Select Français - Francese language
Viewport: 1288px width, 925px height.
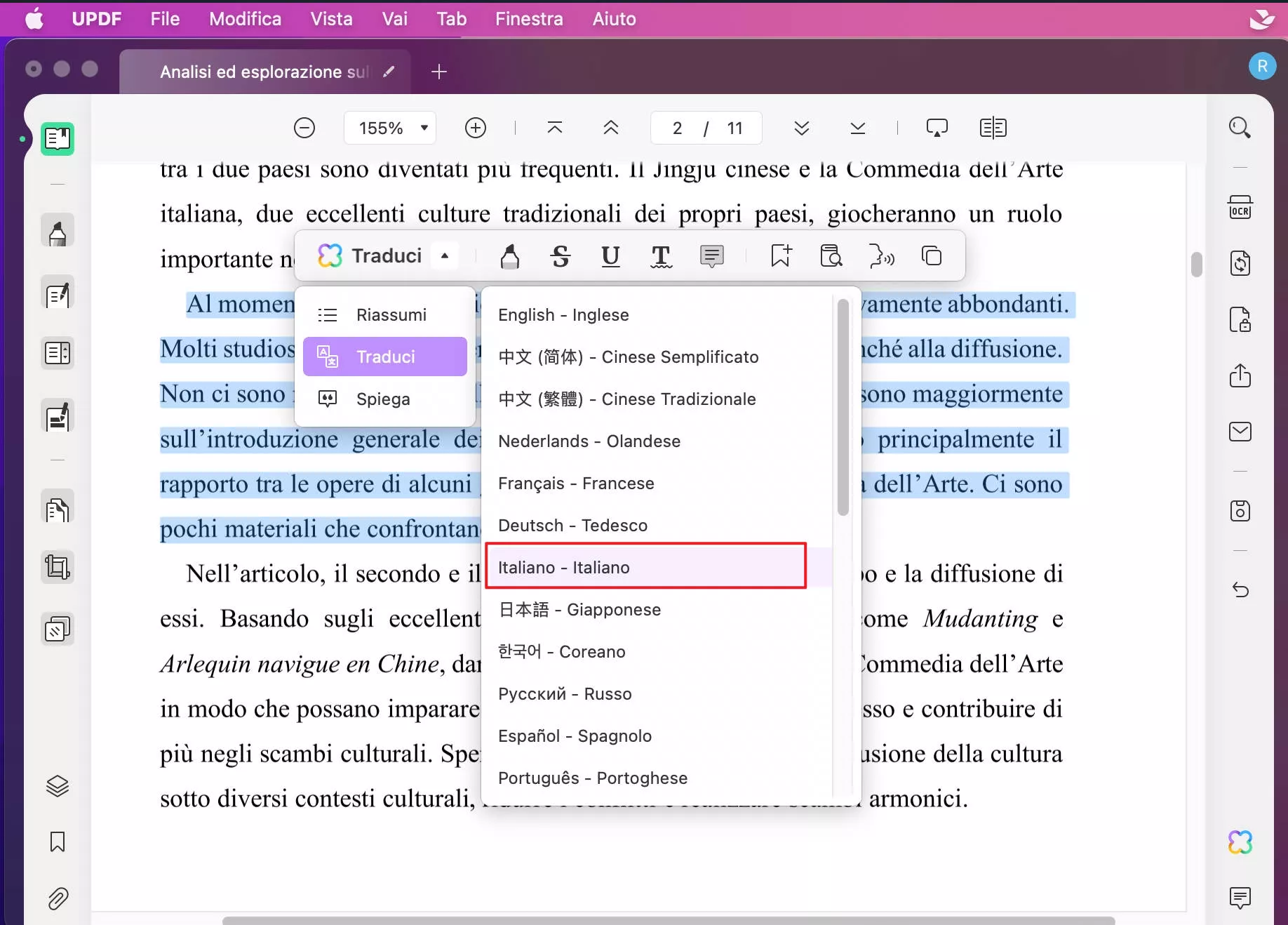pos(658,483)
